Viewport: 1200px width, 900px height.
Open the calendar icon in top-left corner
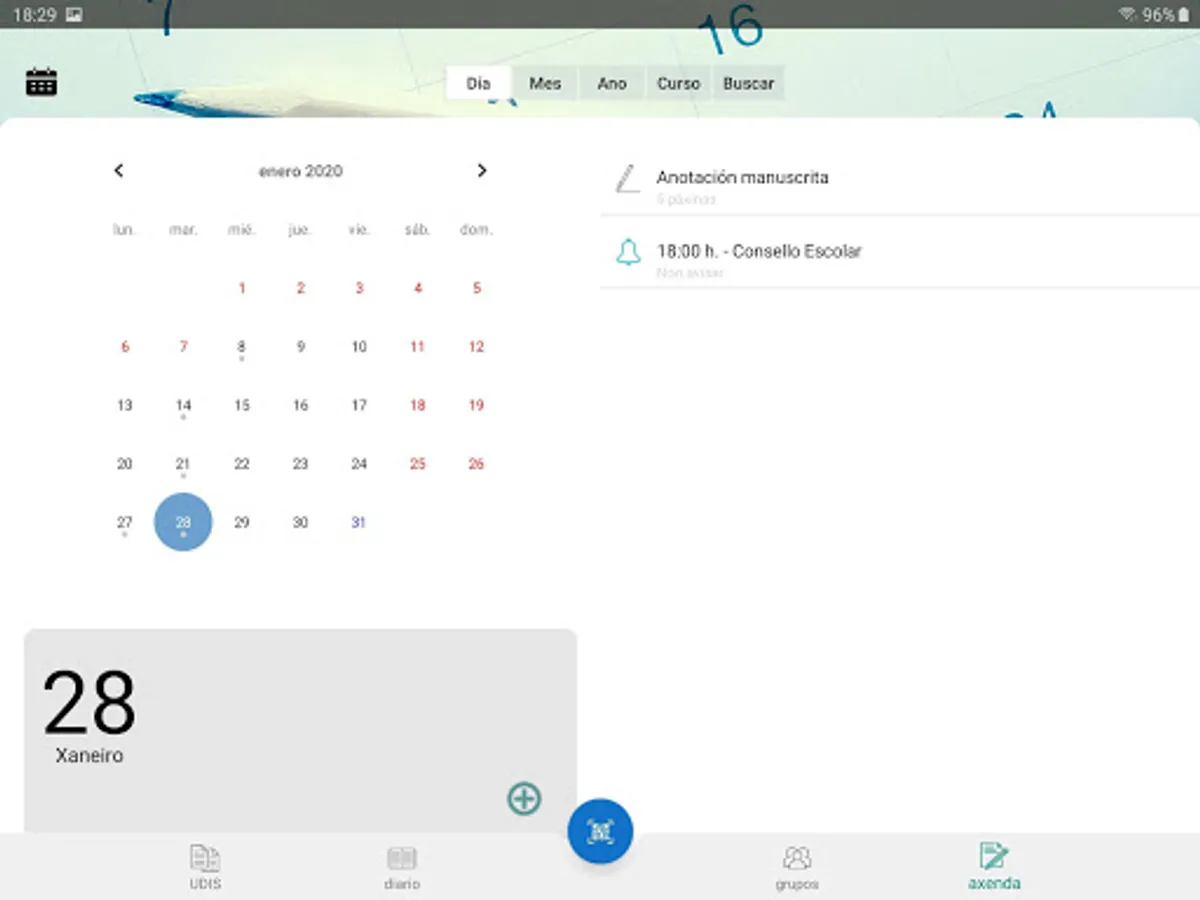40,82
